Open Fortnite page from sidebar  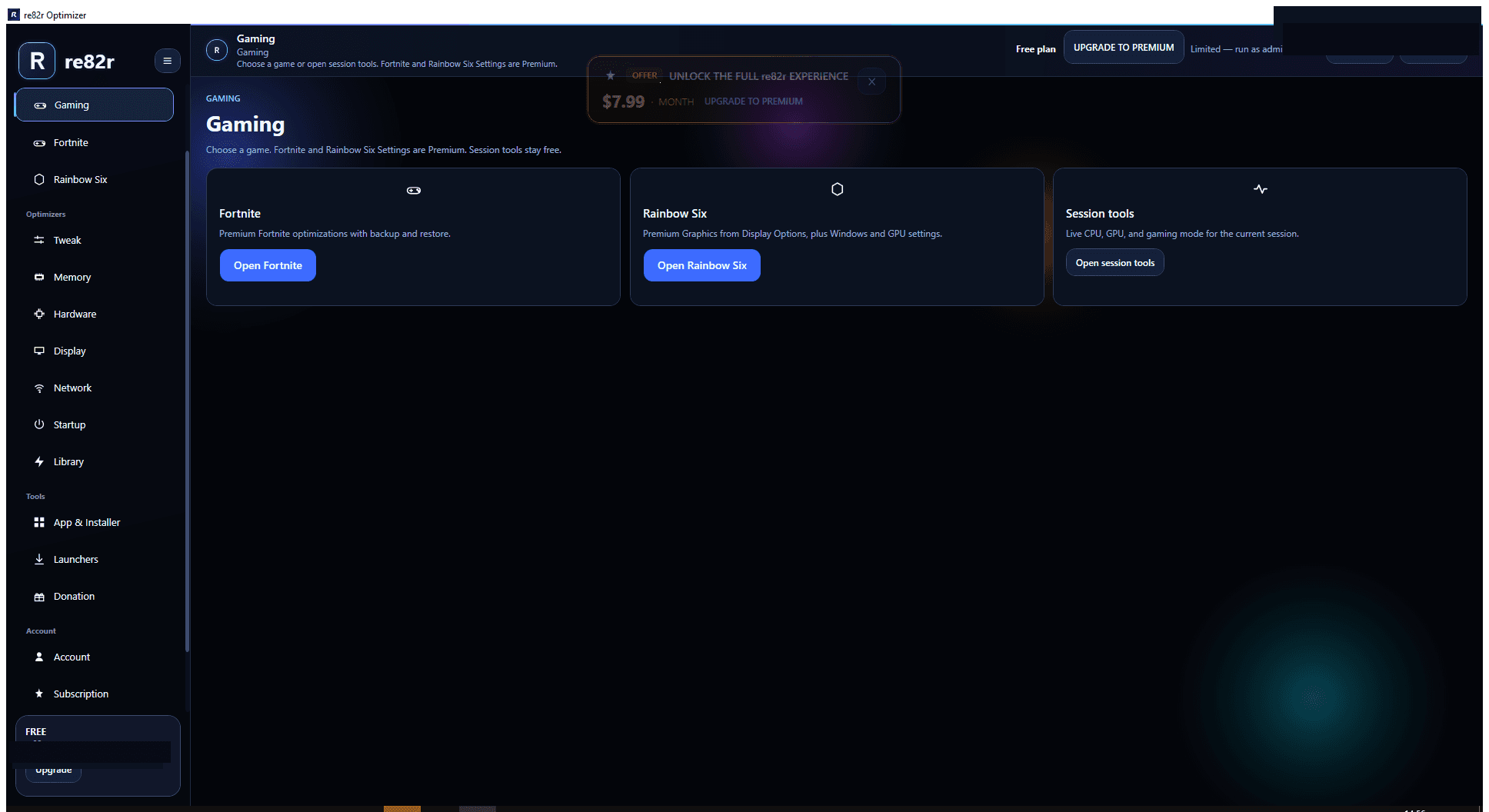click(x=71, y=143)
